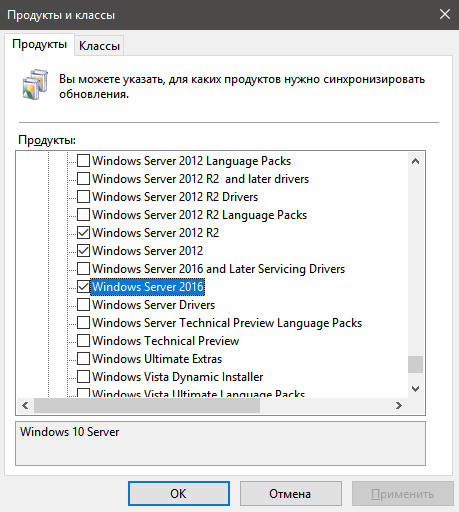This screenshot has width=459, height=512.
Task: Switch to the Классы tab
Action: coord(99,46)
